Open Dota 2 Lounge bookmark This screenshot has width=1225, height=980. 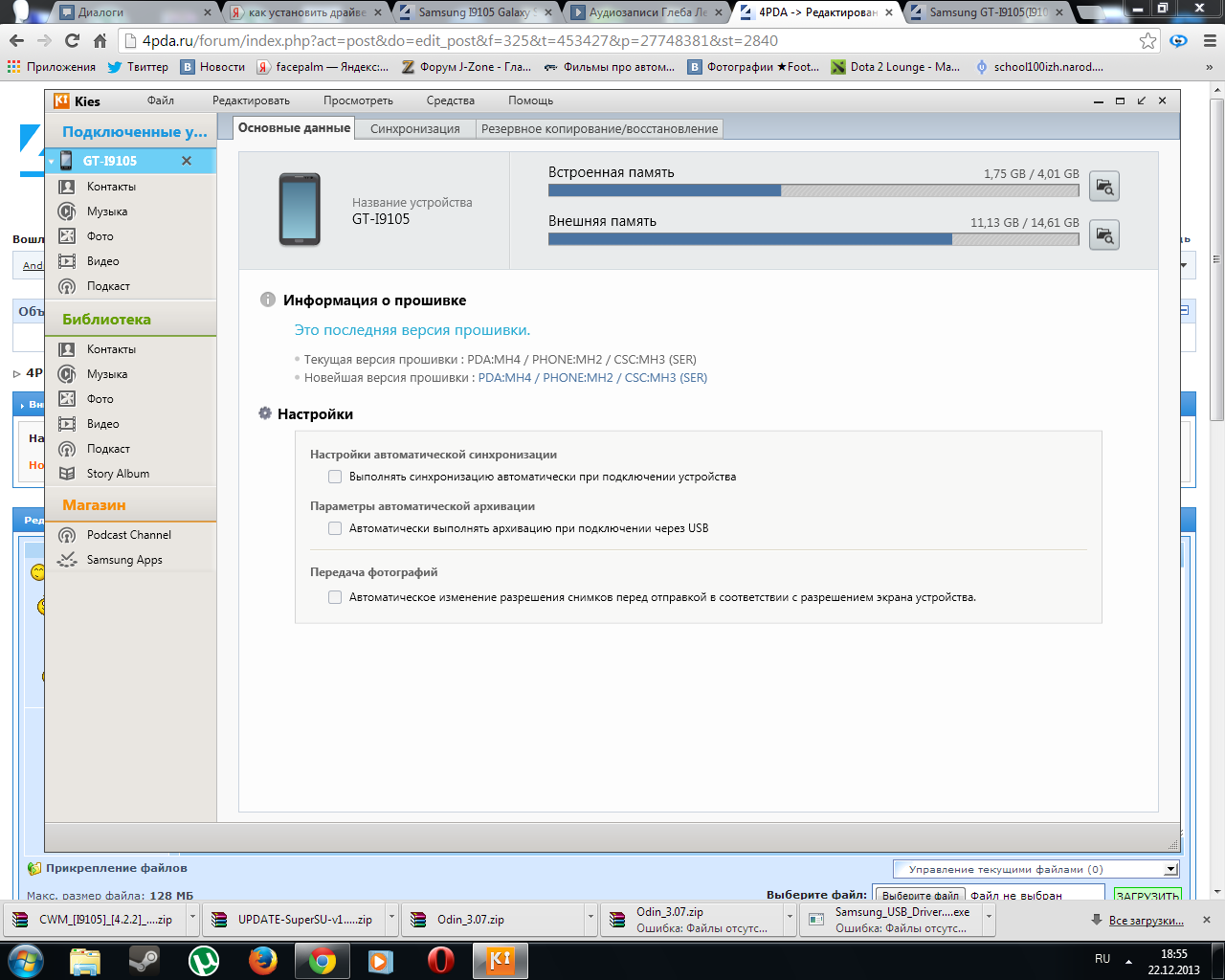coord(896,67)
